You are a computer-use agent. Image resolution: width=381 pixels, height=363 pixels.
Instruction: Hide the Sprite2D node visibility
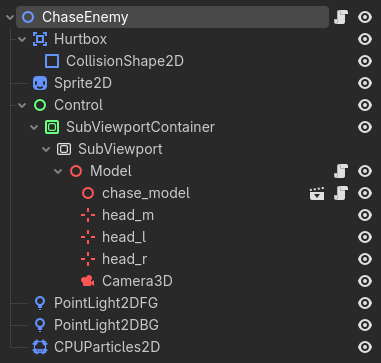pyautogui.click(x=365, y=83)
